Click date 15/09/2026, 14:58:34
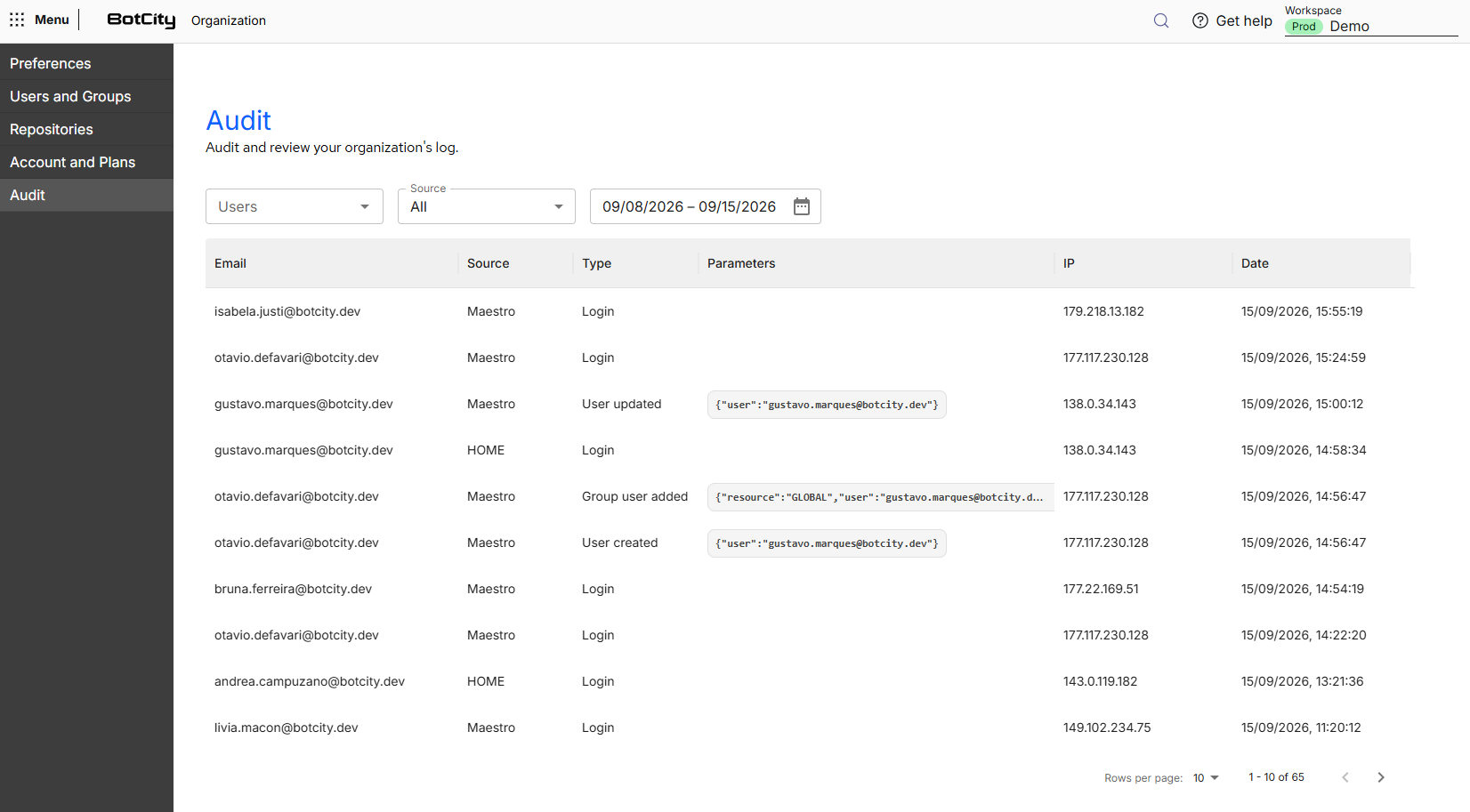 [1304, 450]
